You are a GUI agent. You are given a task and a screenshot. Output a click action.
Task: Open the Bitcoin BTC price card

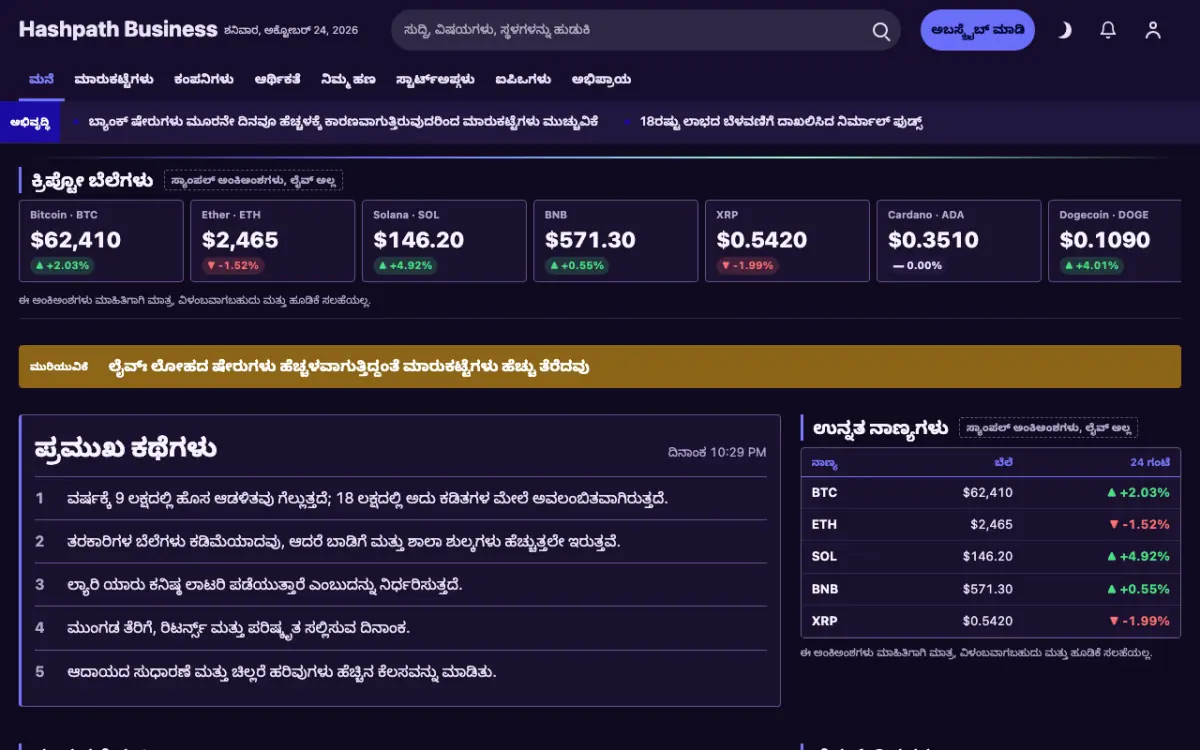tap(101, 241)
